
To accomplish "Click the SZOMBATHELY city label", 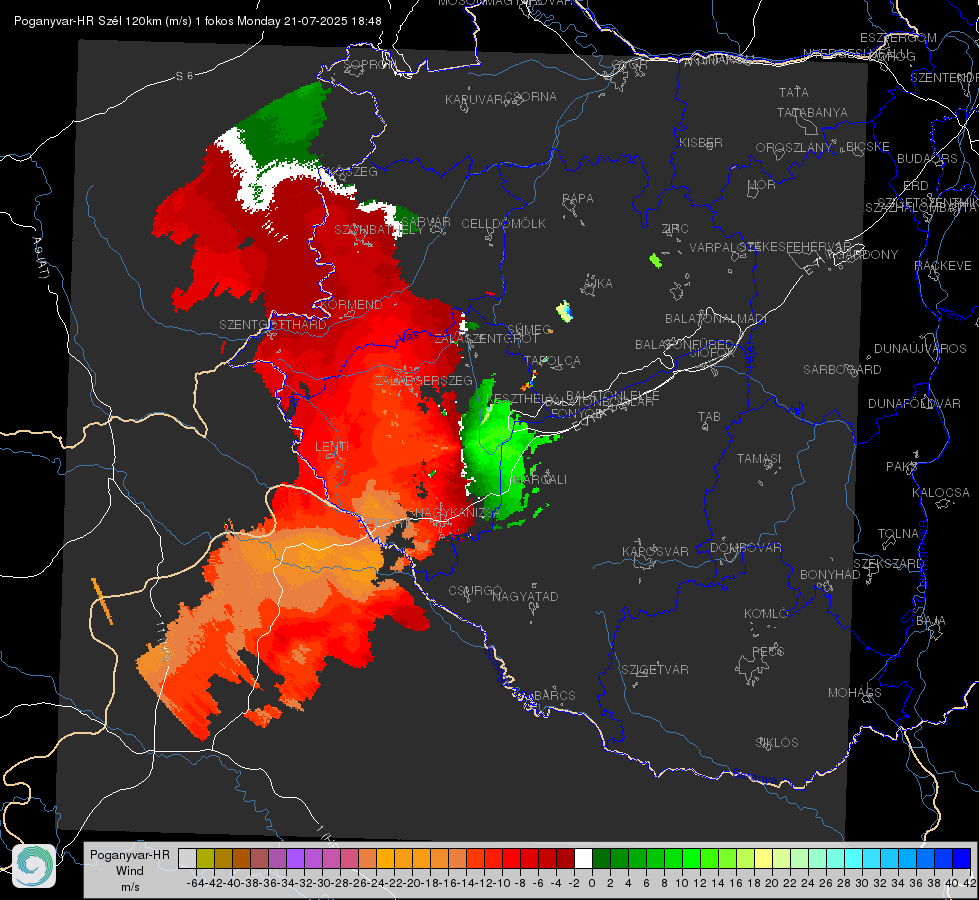I will point(379,230).
